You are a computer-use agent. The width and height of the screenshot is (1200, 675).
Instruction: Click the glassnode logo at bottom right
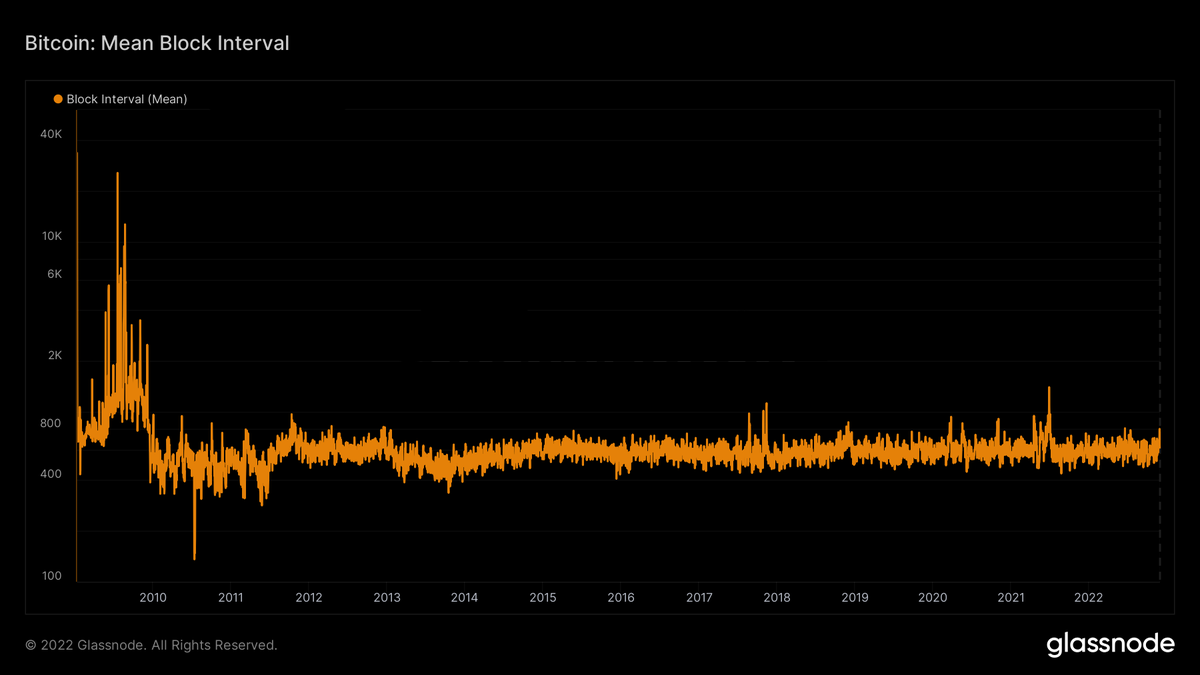coord(1111,644)
